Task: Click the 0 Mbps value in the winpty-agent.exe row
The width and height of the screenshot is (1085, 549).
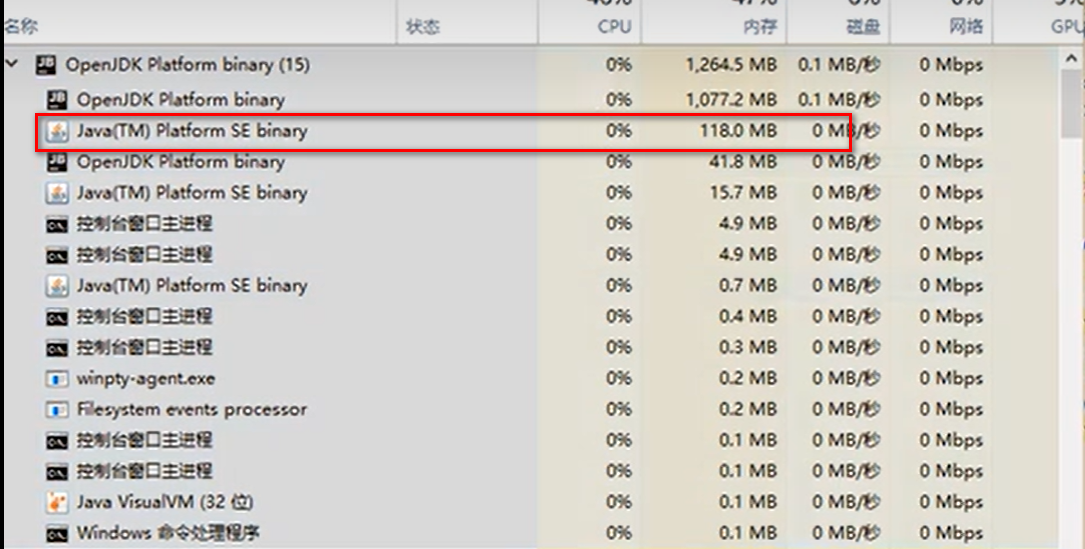Action: click(x=951, y=379)
